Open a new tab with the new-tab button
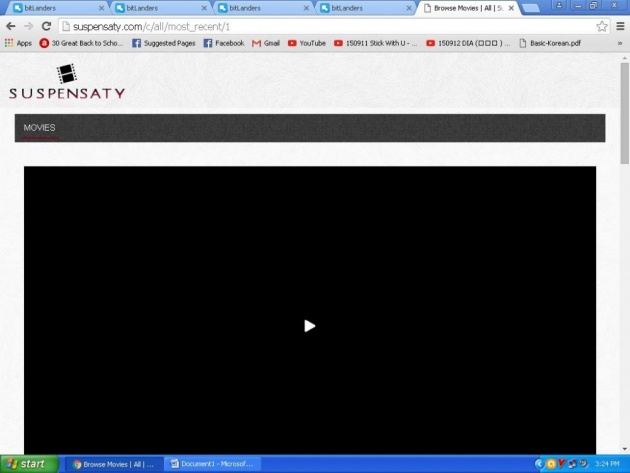 531,8
